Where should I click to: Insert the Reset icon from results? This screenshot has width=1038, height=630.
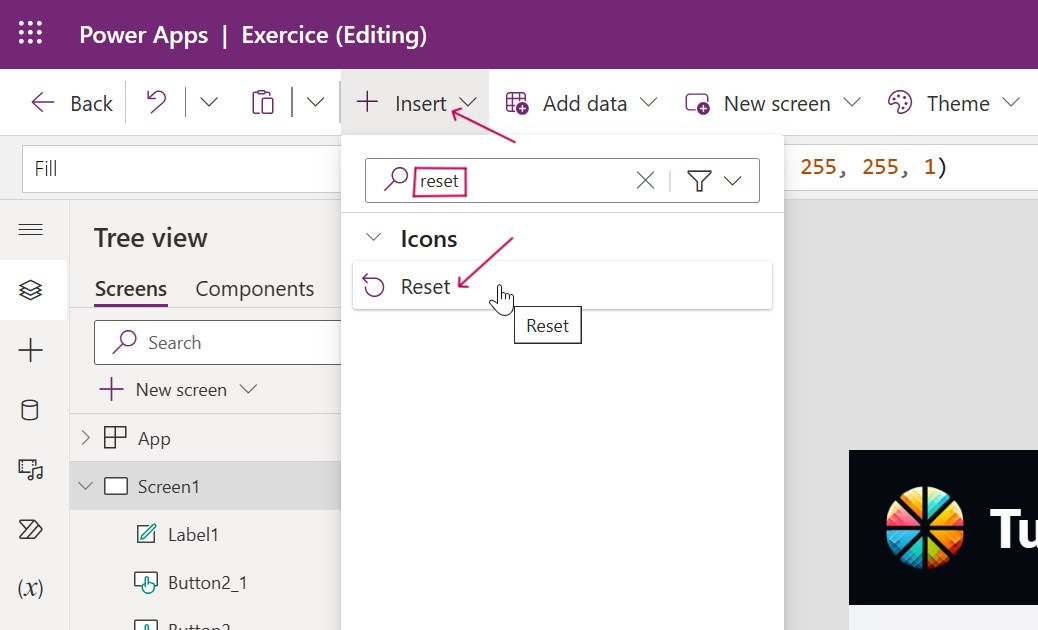click(x=562, y=286)
